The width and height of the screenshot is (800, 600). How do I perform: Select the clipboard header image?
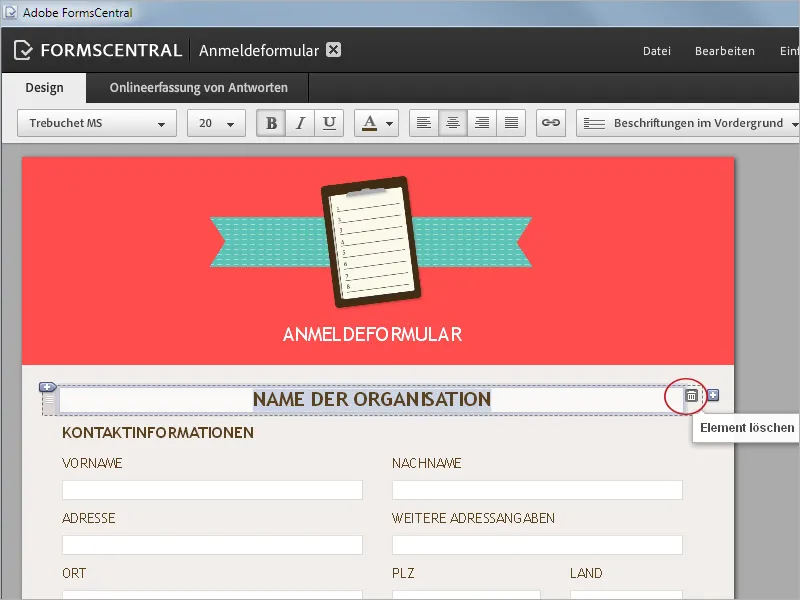click(x=371, y=242)
